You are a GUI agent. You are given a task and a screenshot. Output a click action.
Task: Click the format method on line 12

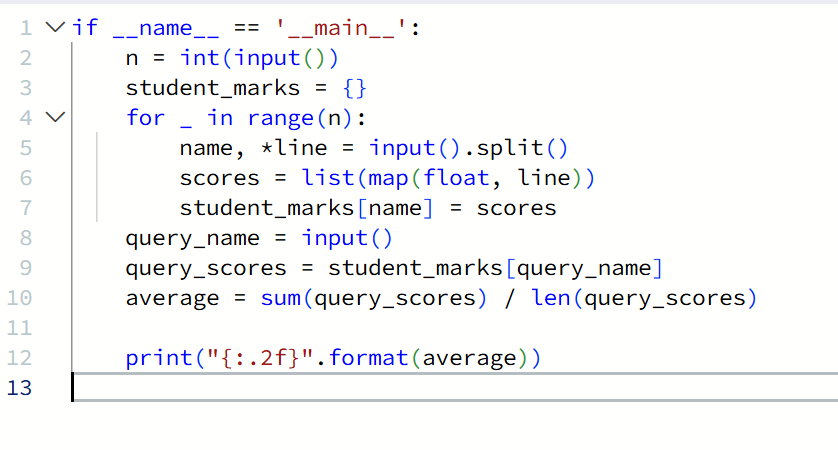[x=368, y=358]
